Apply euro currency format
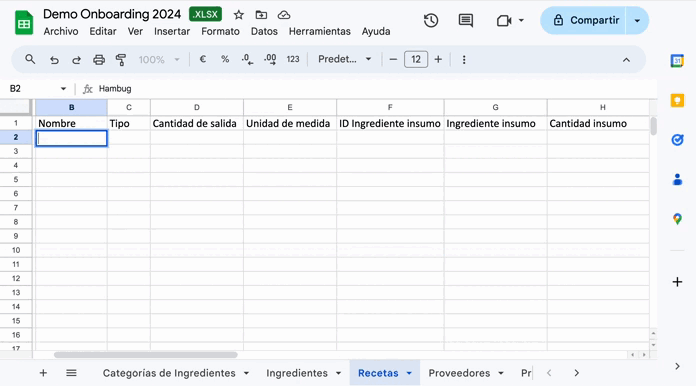696x386 pixels. point(203,59)
